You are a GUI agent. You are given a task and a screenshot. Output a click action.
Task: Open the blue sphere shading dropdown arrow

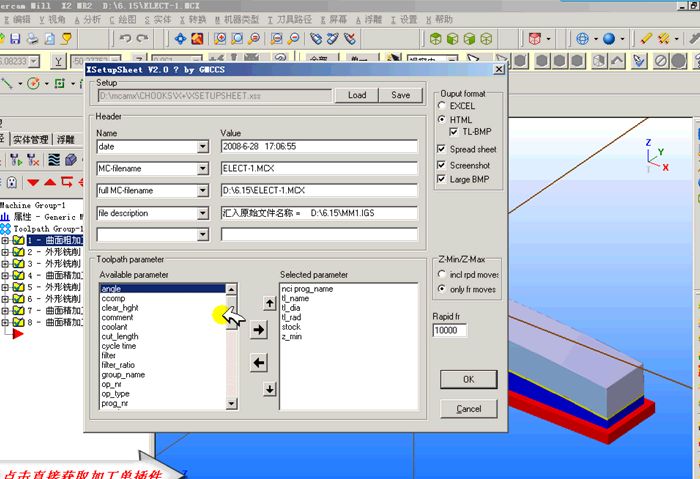[622, 39]
